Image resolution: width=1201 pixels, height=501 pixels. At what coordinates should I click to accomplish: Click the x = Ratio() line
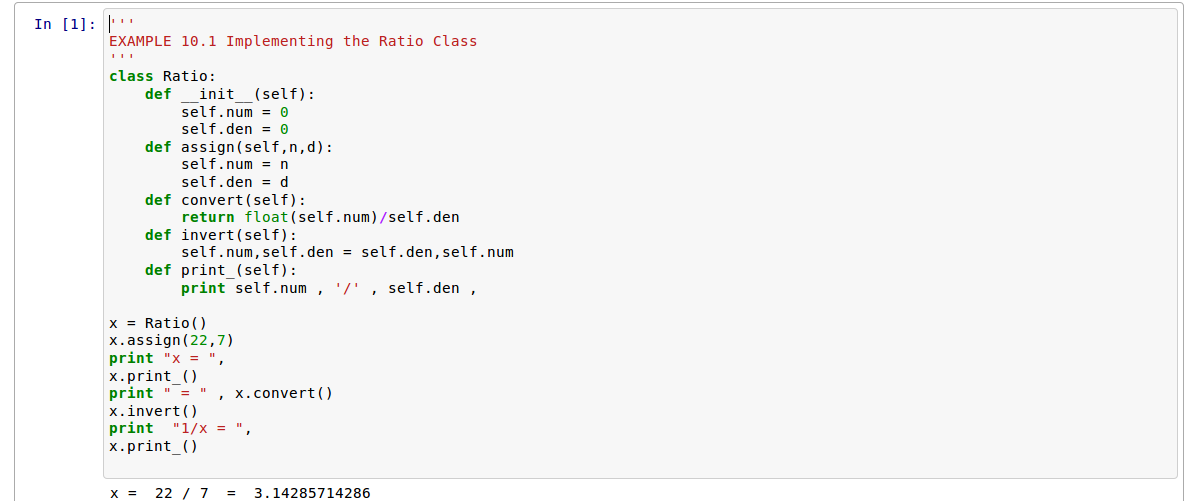click(157, 323)
